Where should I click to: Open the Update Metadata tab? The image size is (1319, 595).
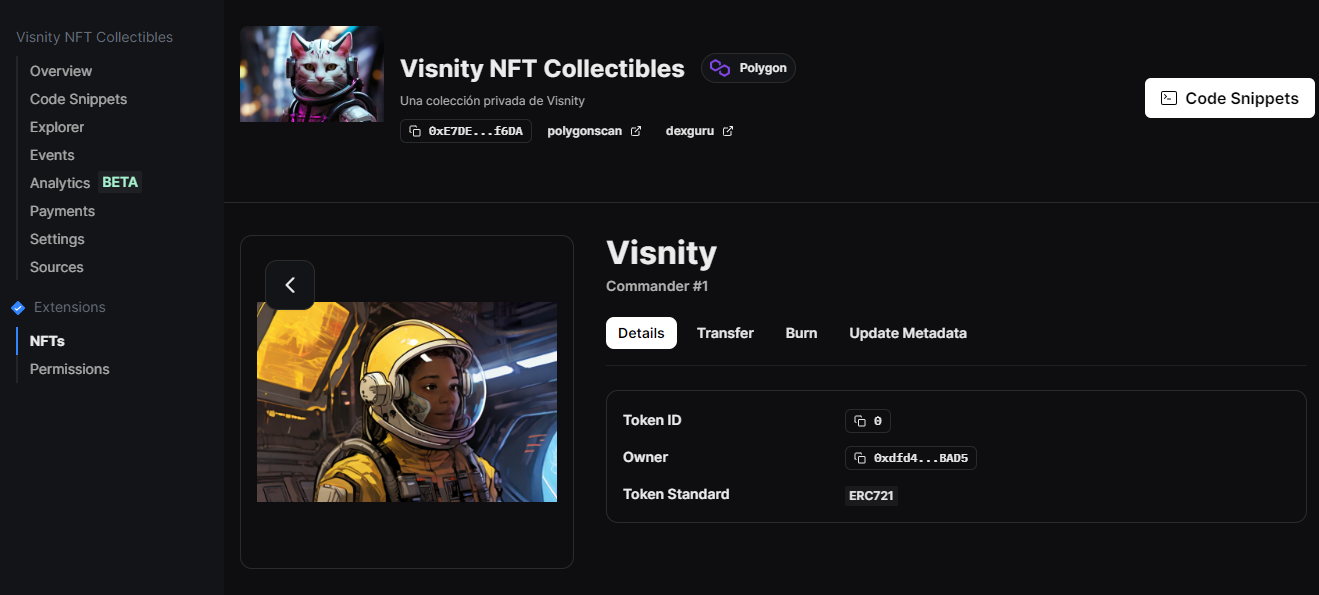click(908, 333)
